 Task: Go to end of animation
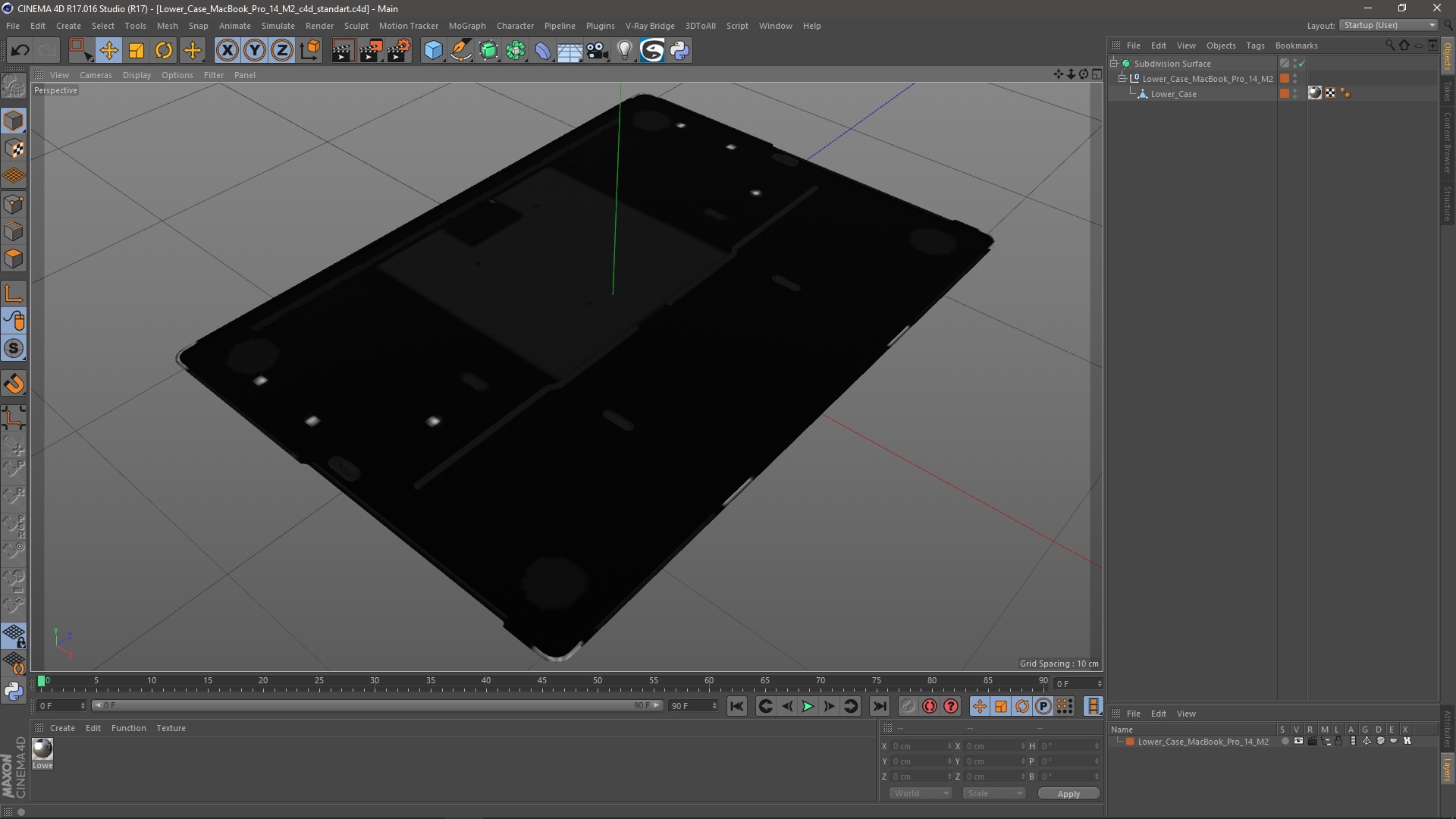click(879, 706)
